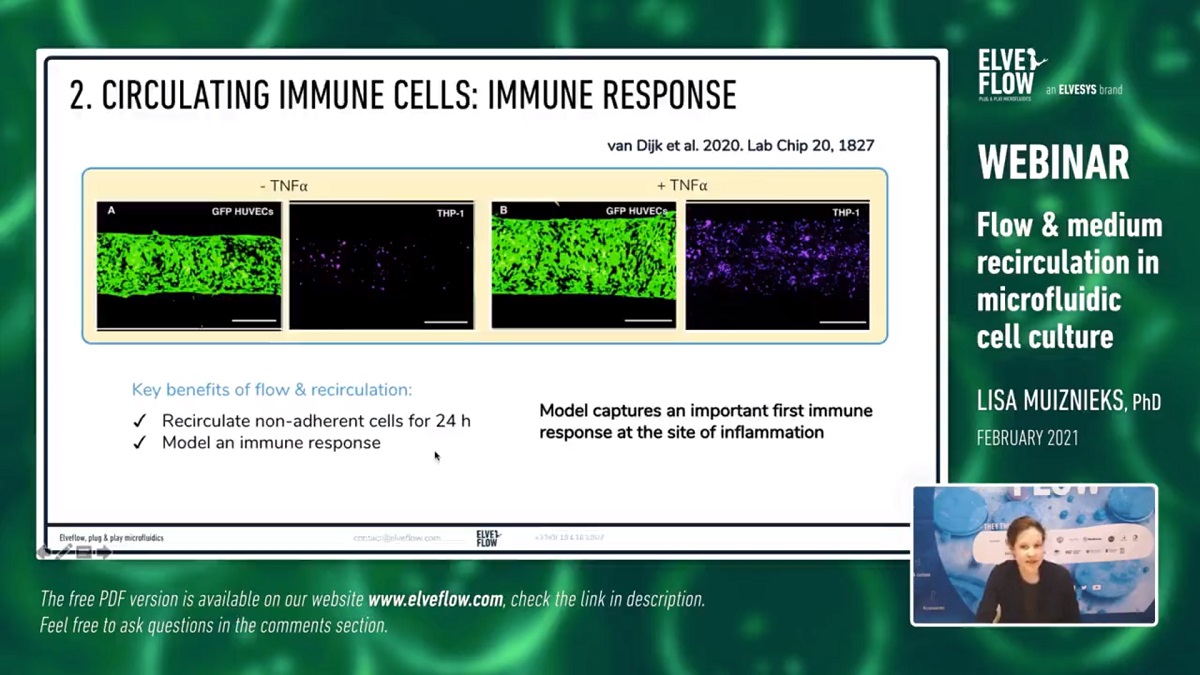Select the THP-1 image under -TNFα
This screenshot has height=675, width=1200.
pyautogui.click(x=381, y=265)
